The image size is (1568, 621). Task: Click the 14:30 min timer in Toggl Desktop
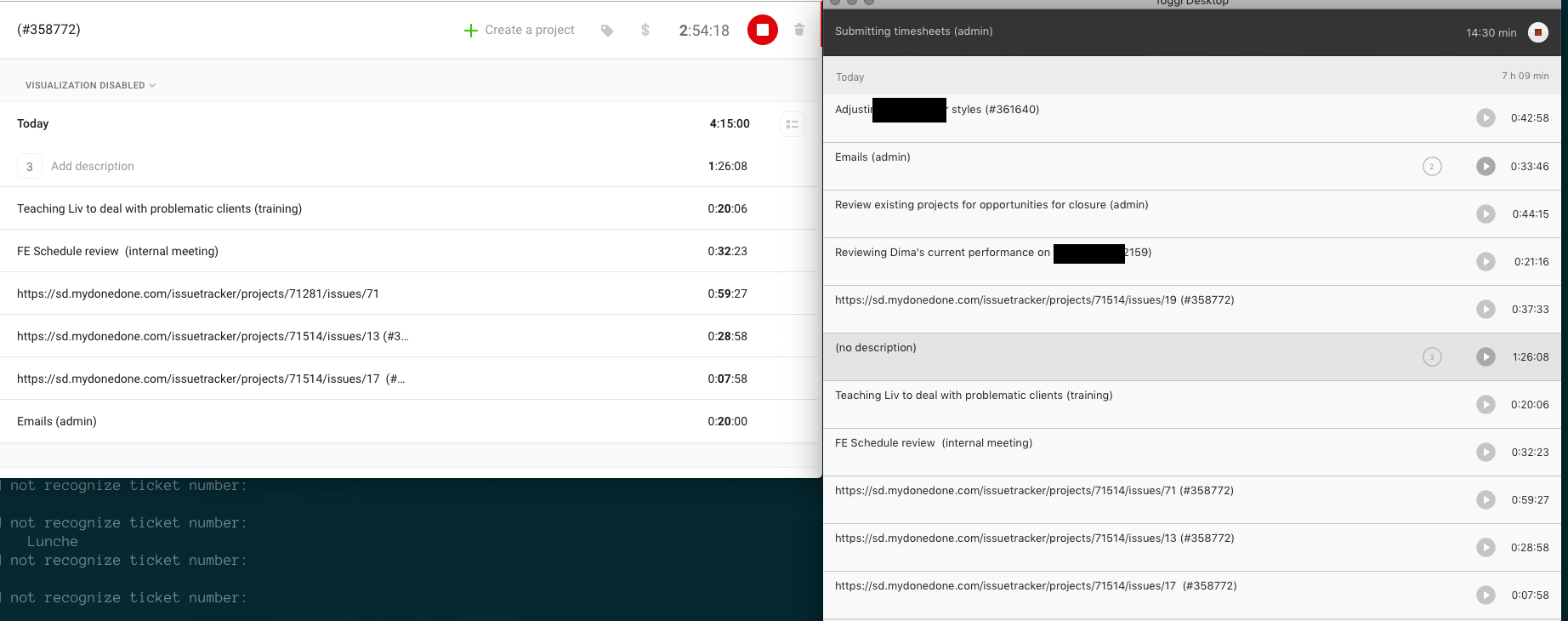point(1491,33)
